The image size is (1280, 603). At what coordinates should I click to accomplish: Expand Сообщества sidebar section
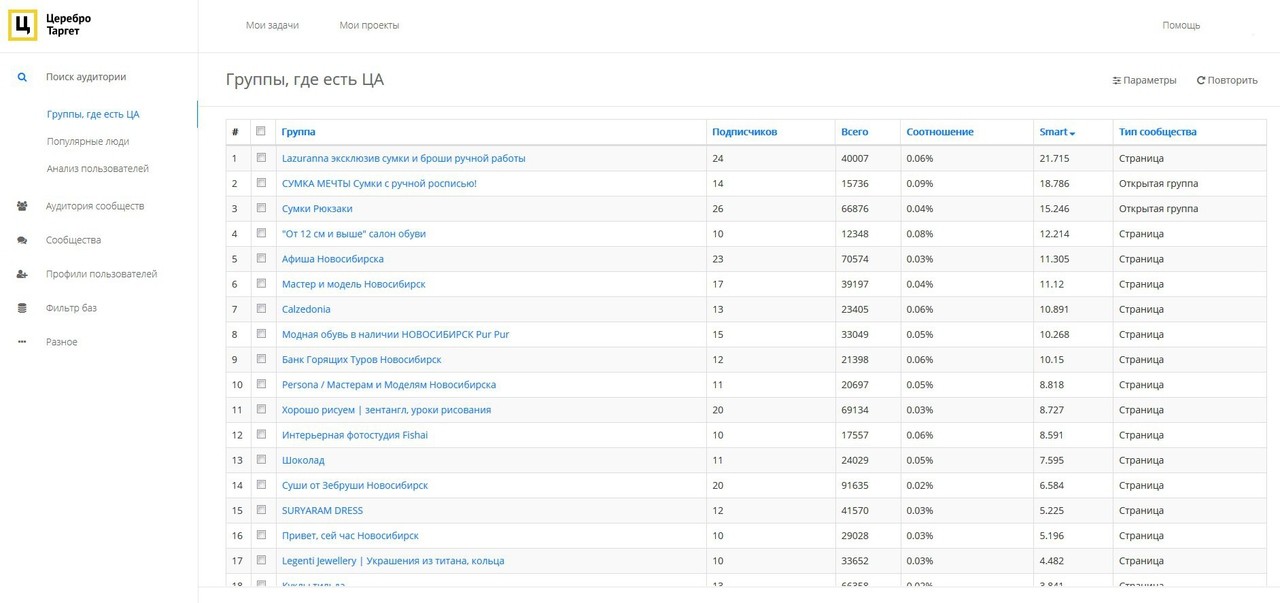pos(73,240)
